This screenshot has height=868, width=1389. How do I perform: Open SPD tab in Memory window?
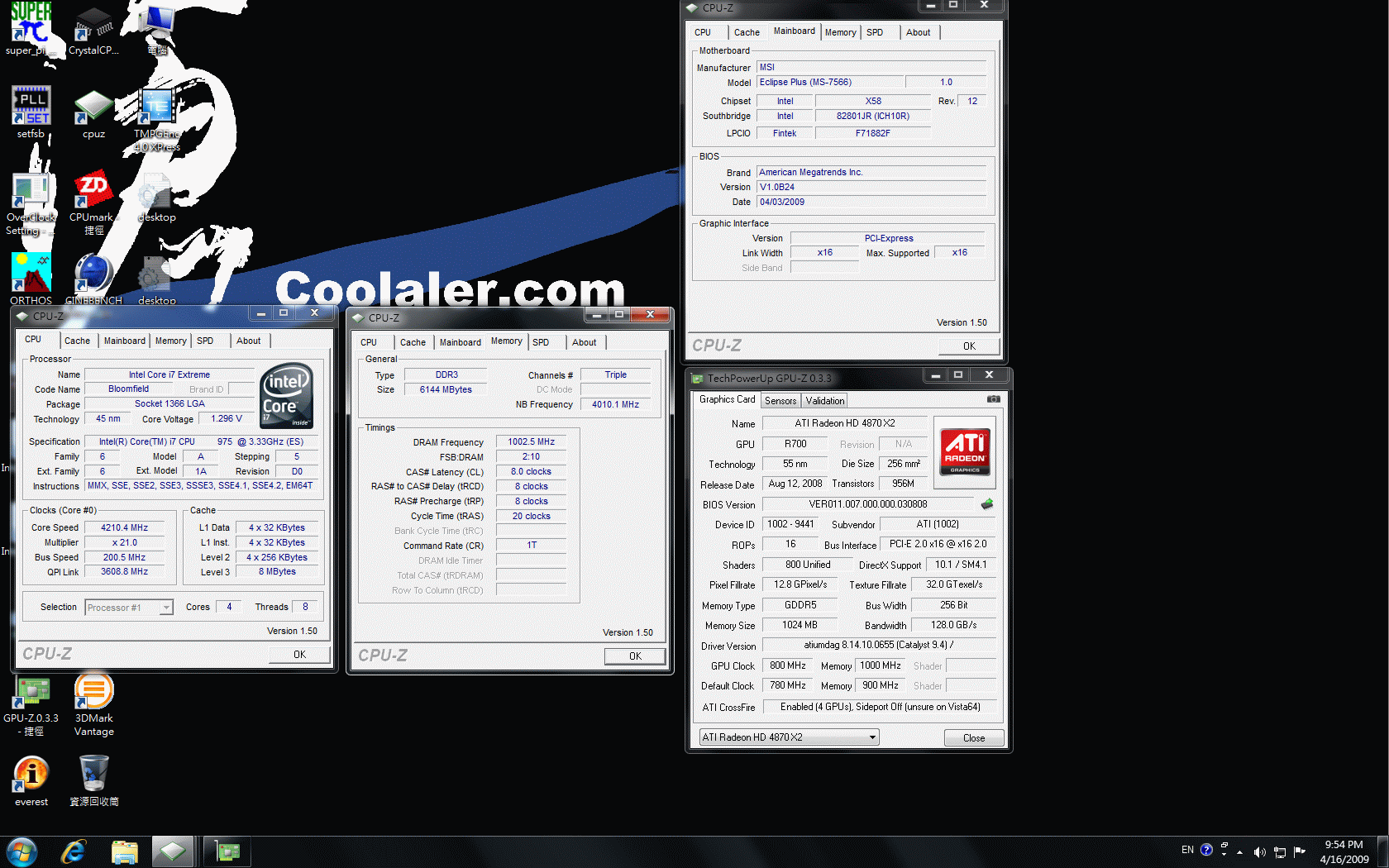tap(541, 342)
